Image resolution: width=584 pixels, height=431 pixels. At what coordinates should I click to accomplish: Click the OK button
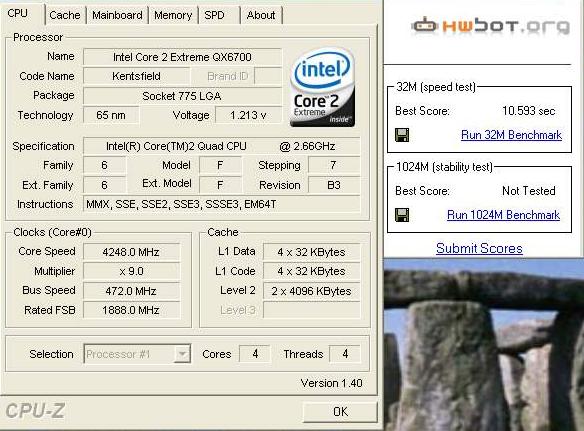coord(340,412)
